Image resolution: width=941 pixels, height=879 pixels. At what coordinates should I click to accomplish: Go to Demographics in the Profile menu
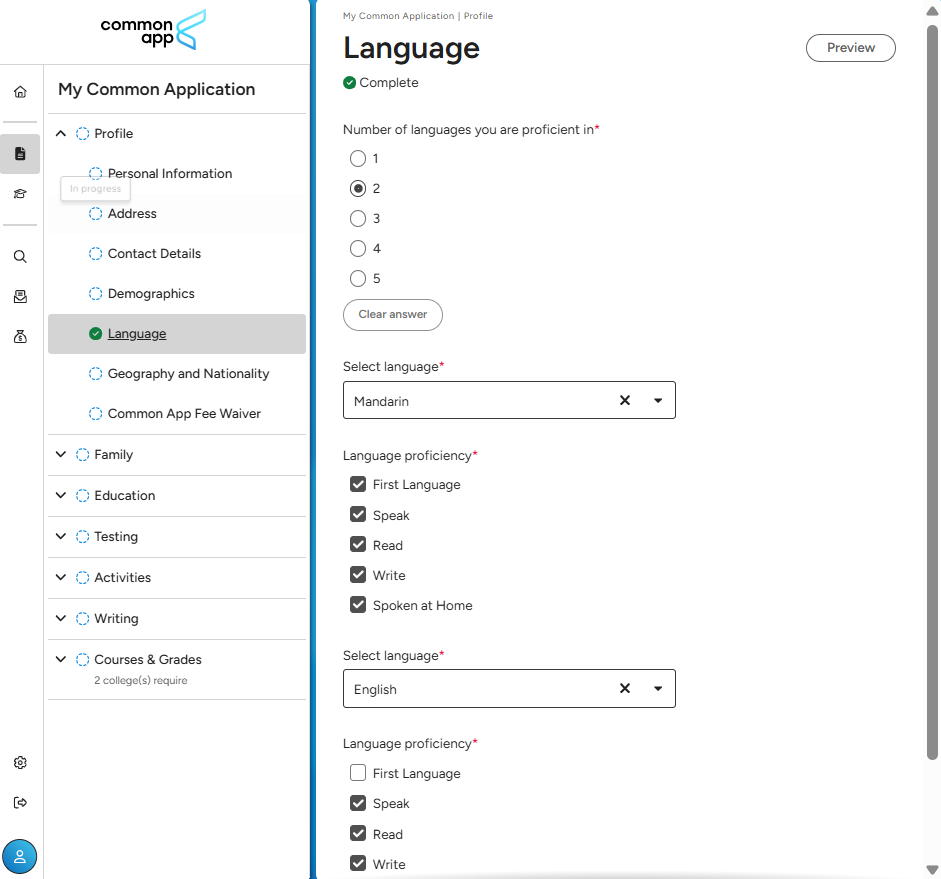[x=151, y=294]
